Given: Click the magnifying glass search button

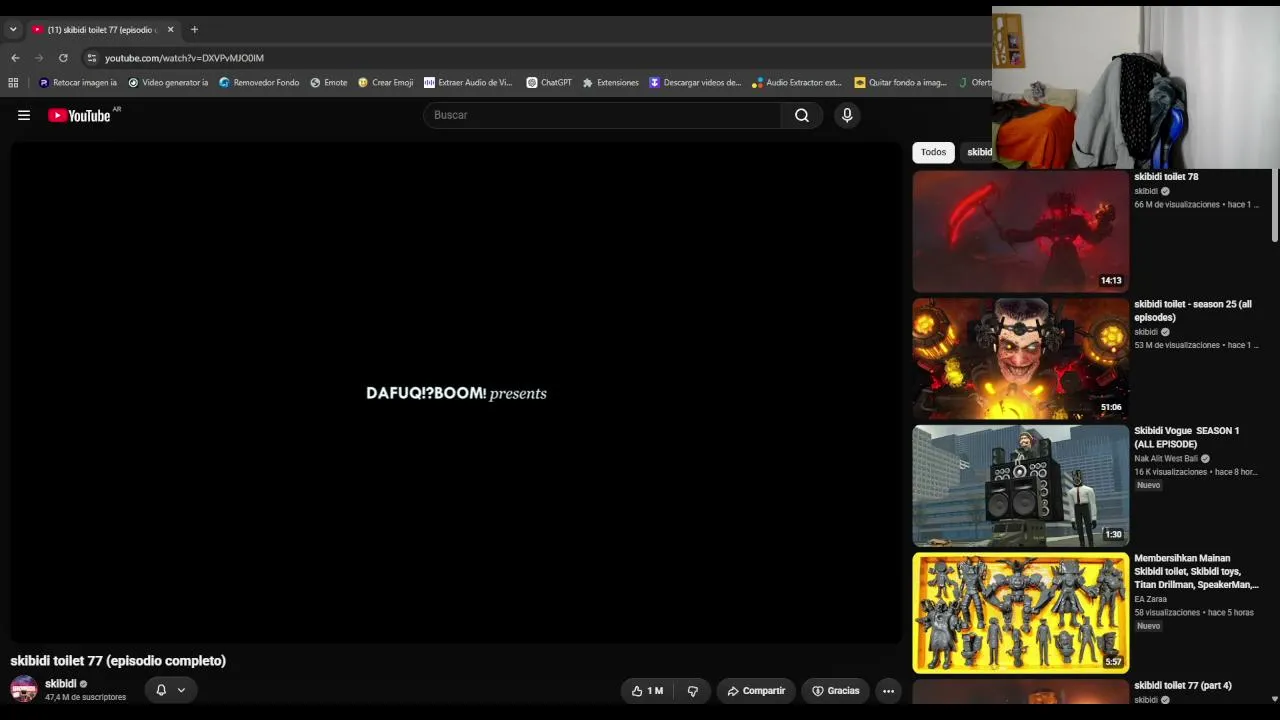Looking at the screenshot, I should point(802,115).
